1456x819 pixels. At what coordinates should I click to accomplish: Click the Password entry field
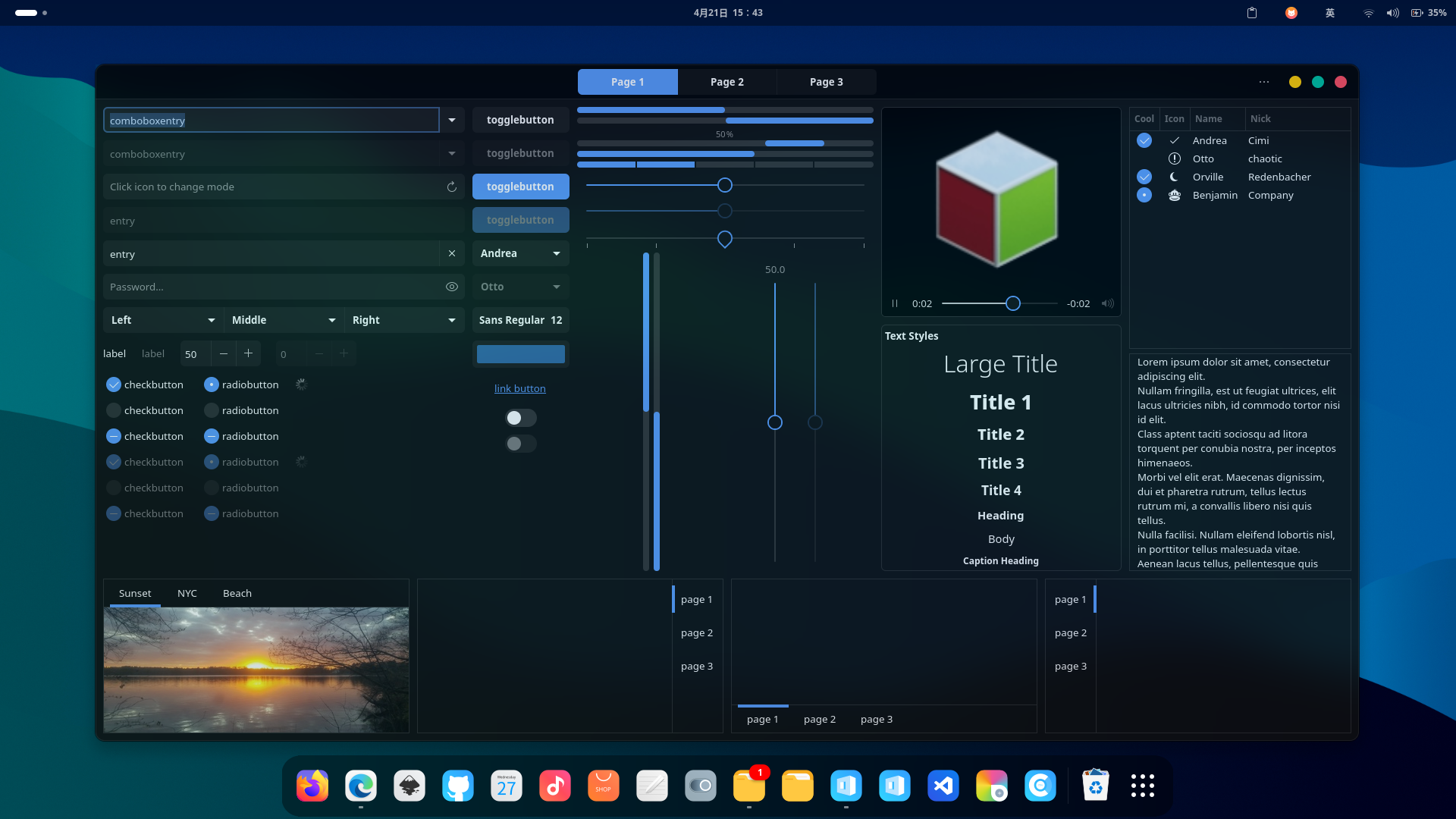tap(284, 287)
